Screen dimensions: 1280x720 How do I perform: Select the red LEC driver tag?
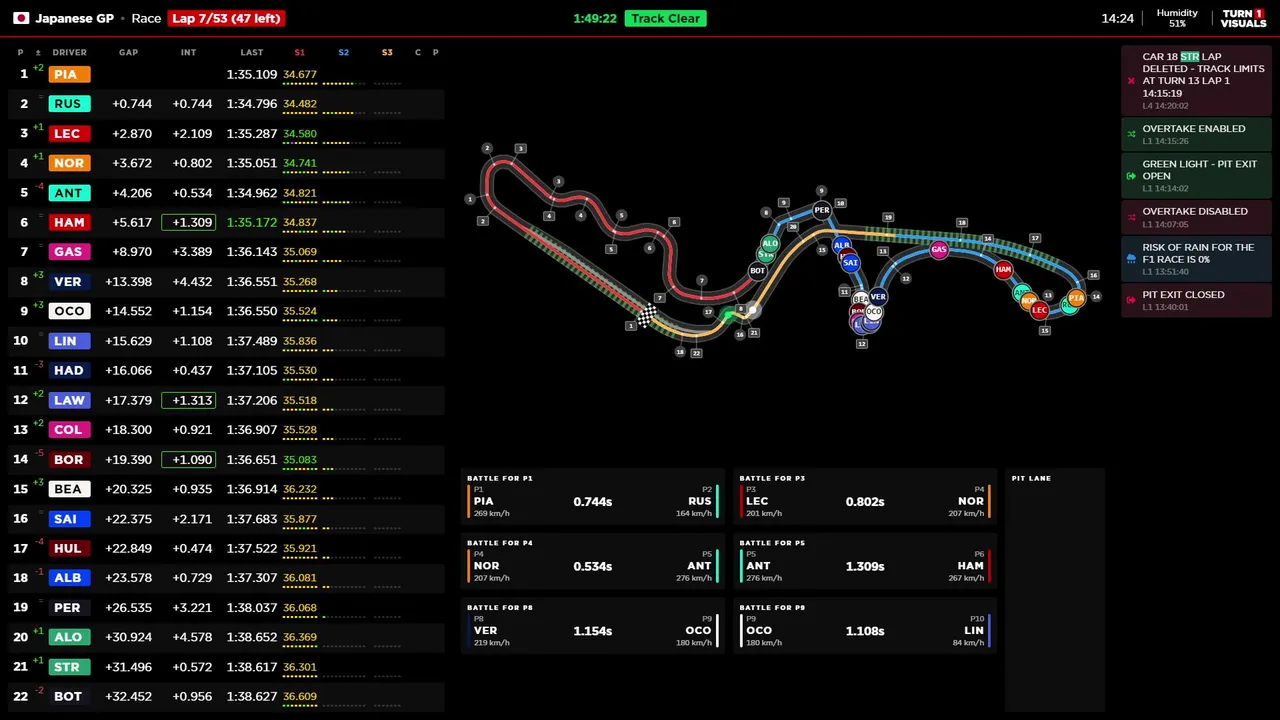69,133
